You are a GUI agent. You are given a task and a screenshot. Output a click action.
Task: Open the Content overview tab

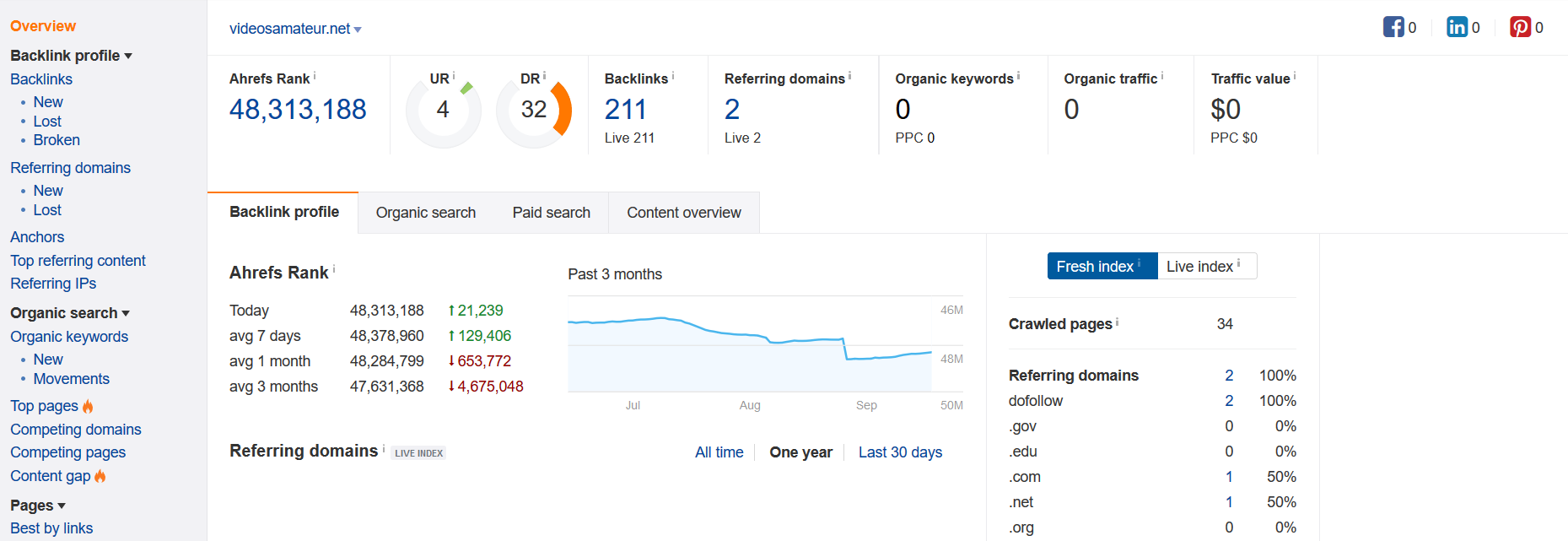click(x=684, y=213)
